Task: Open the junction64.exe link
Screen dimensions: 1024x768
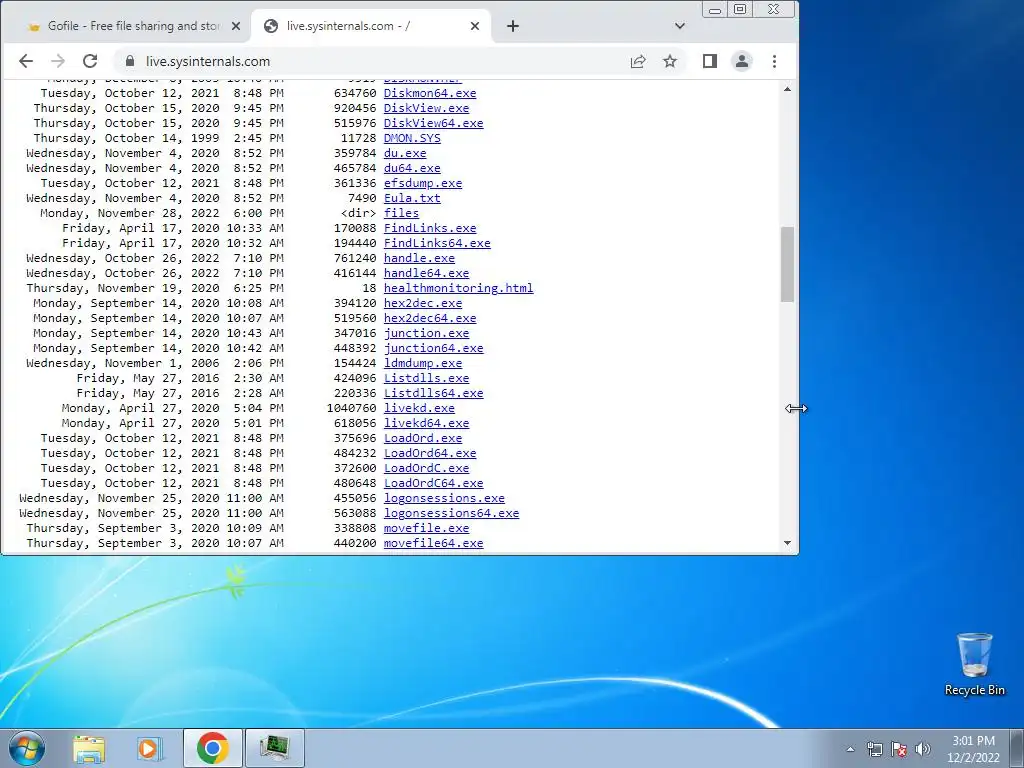Action: pos(434,348)
